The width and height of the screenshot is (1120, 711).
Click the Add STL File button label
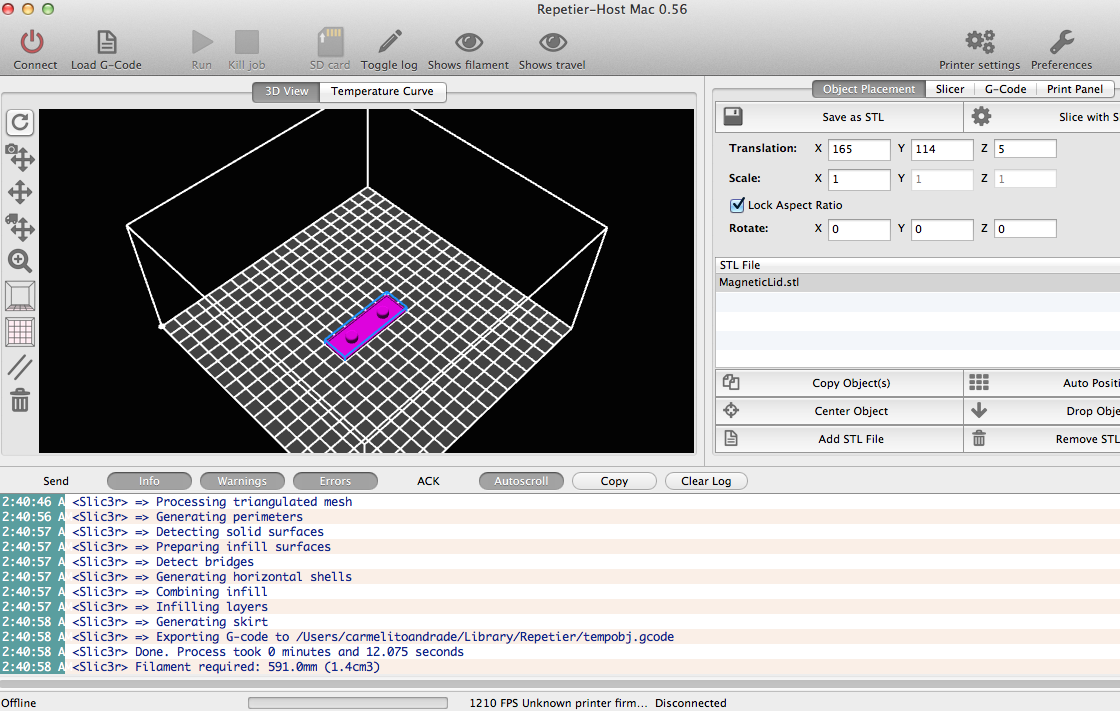[x=851, y=439]
